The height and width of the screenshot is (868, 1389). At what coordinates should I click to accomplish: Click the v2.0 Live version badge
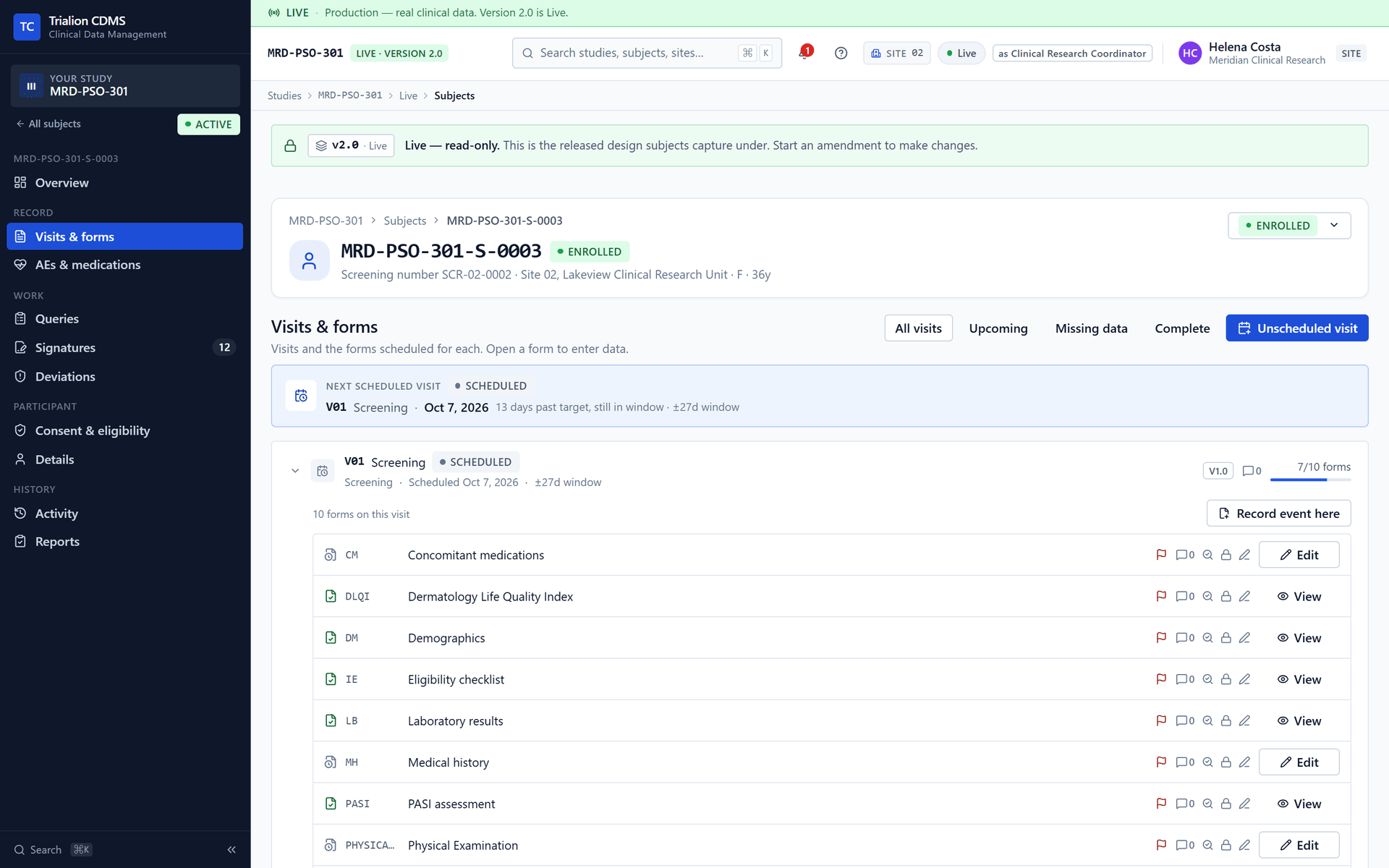click(351, 145)
